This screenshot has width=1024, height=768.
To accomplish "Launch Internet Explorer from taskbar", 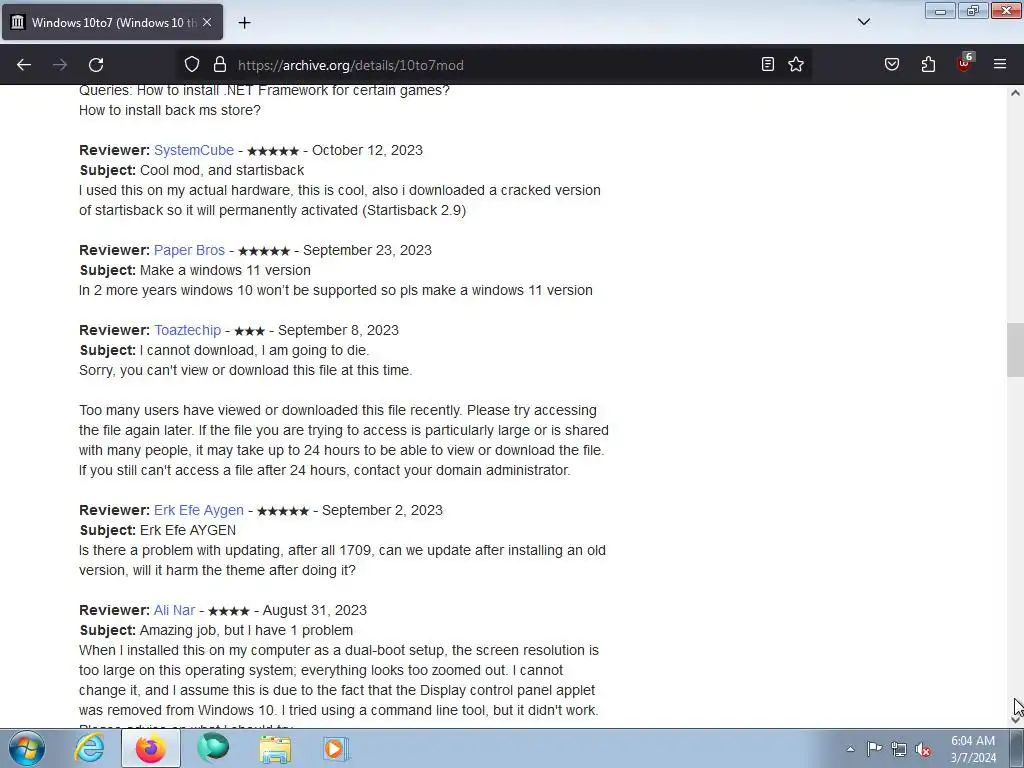I will (x=89, y=748).
